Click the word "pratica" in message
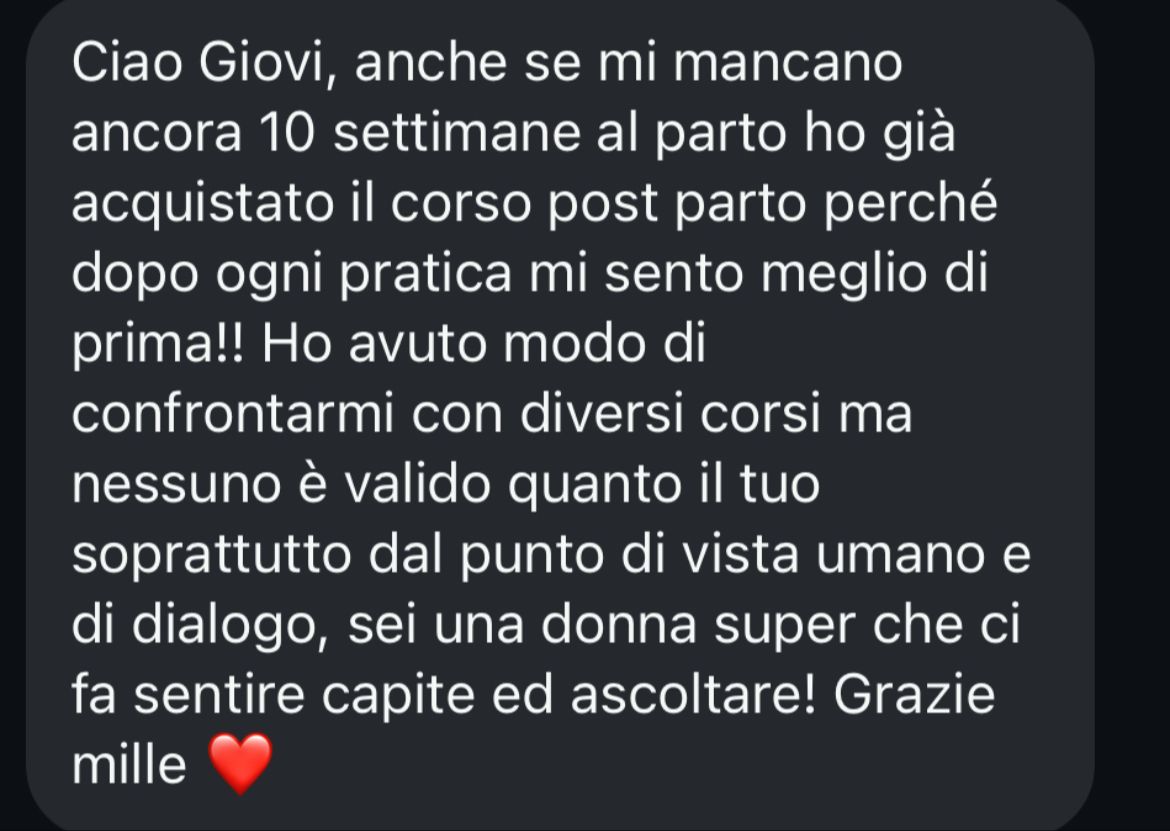This screenshot has height=831, width=1170. pos(425,275)
